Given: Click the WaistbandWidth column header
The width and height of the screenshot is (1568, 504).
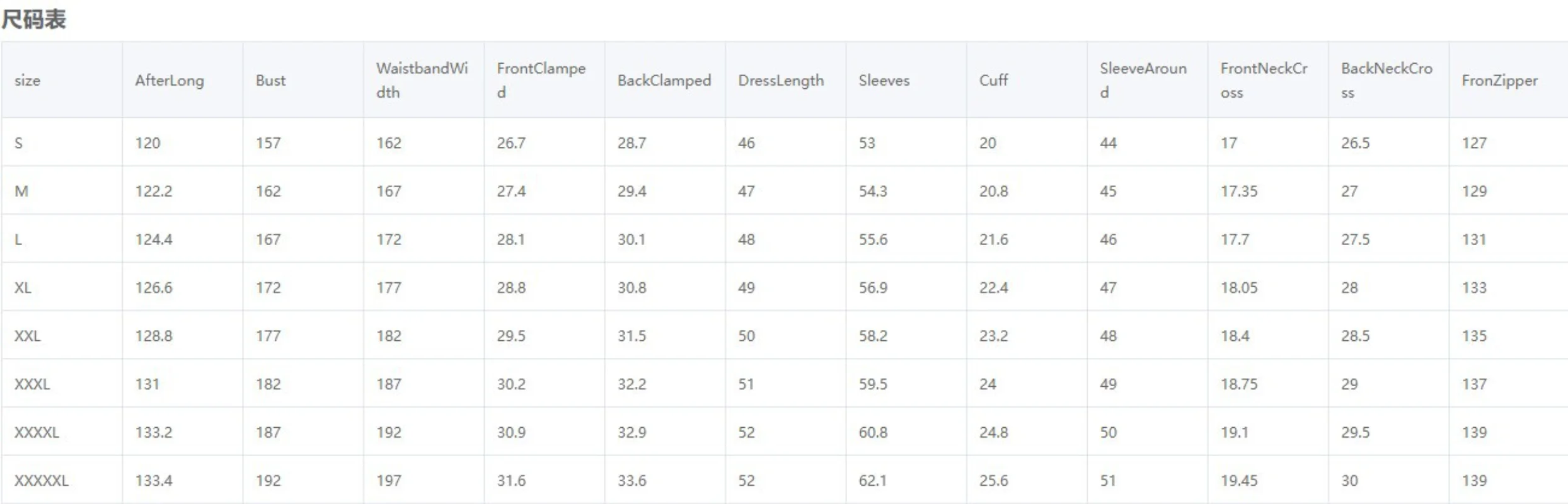Looking at the screenshot, I should click(422, 80).
